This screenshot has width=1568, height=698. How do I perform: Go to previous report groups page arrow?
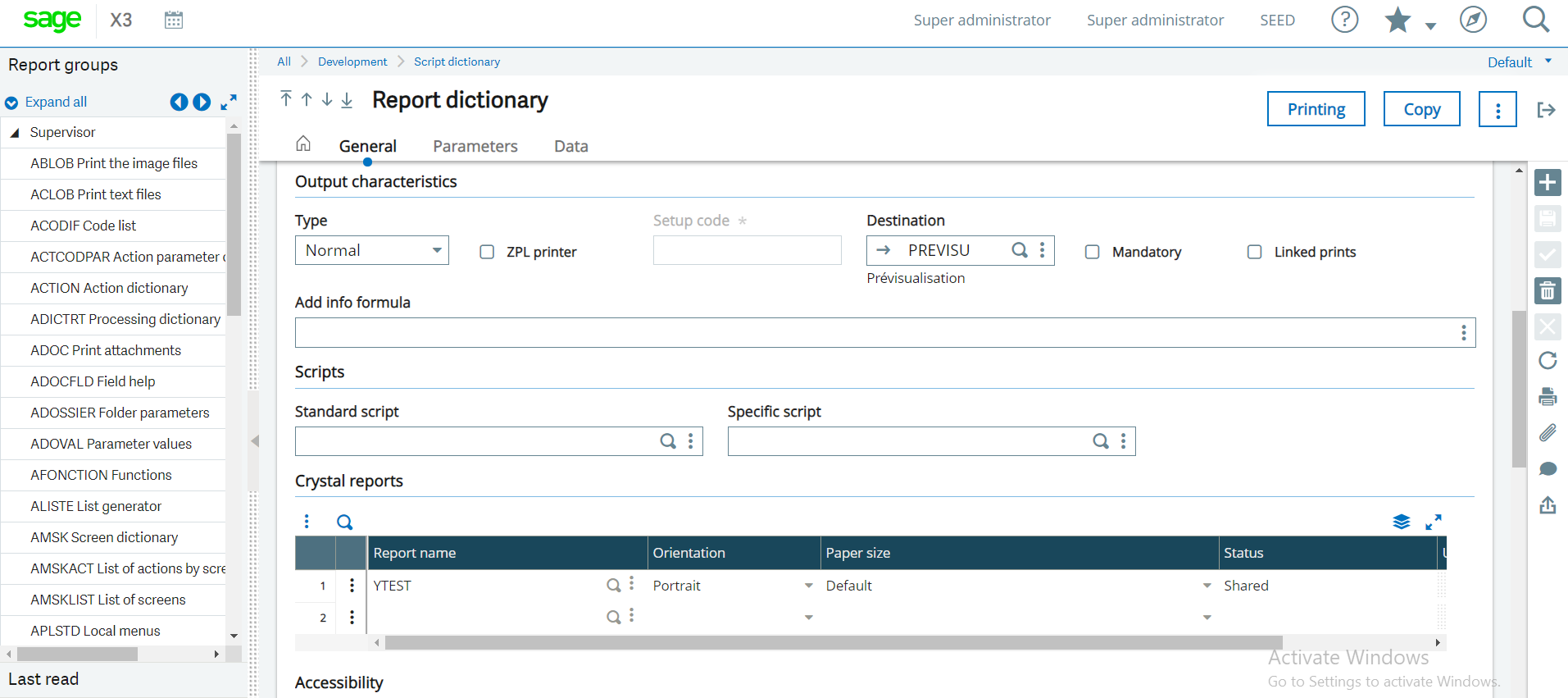click(x=179, y=102)
